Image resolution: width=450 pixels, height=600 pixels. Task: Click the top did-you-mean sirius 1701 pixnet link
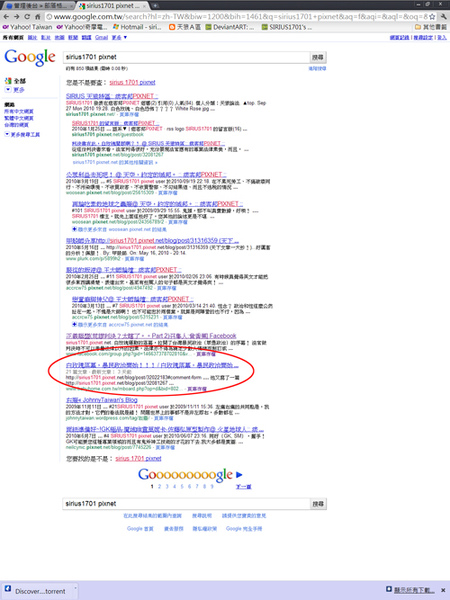132,82
